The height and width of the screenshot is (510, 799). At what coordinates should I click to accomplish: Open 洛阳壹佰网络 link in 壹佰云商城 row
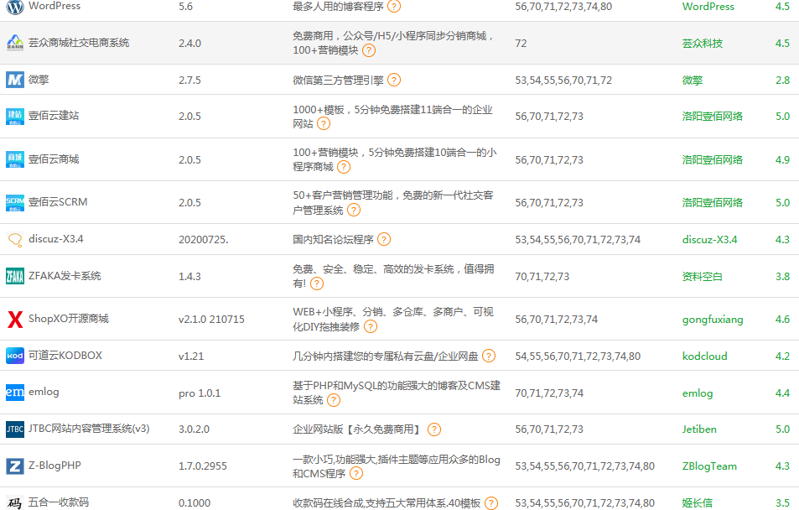(712, 160)
